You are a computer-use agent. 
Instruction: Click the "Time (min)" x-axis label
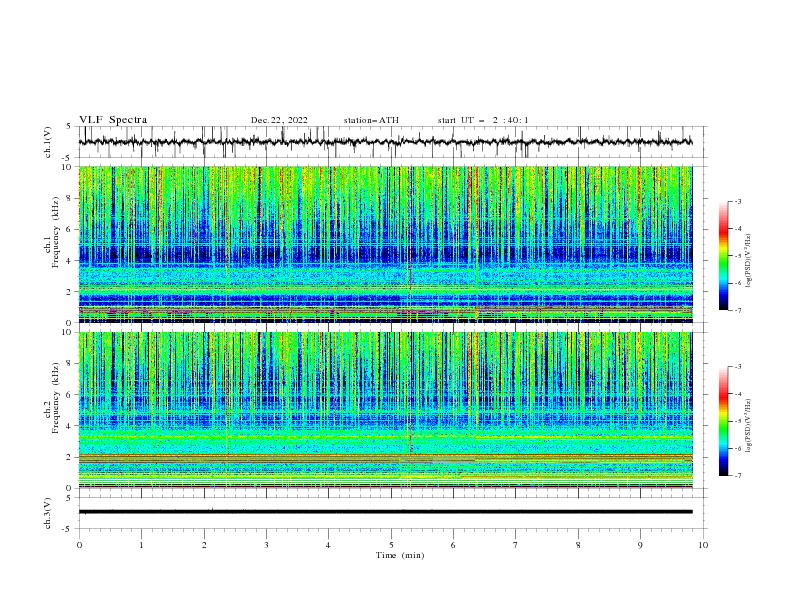coord(400,555)
